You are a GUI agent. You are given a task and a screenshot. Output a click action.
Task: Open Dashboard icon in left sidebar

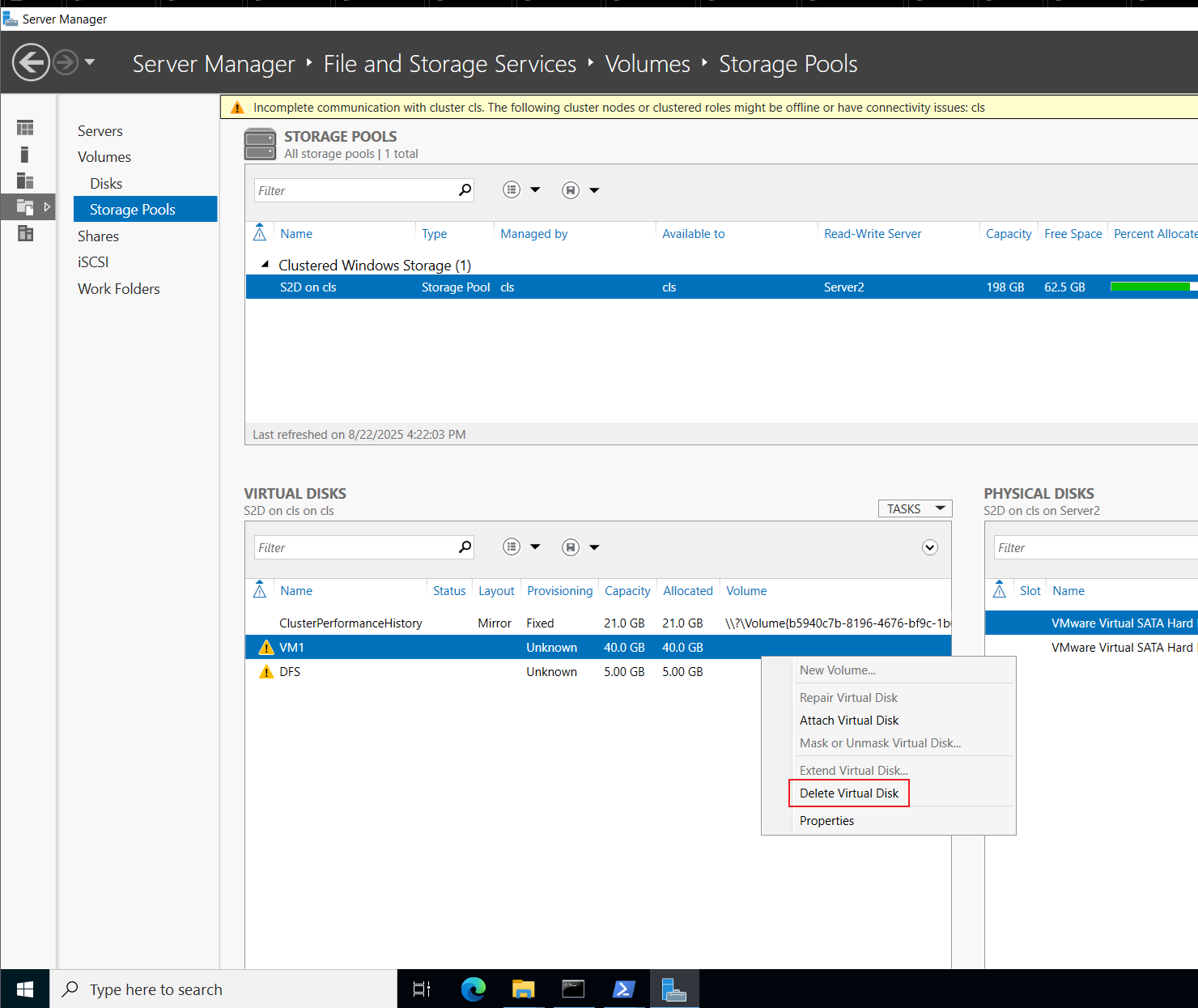tap(25, 128)
